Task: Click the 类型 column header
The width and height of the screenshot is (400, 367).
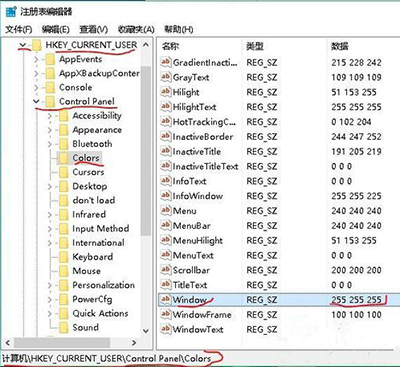Action: click(255, 46)
